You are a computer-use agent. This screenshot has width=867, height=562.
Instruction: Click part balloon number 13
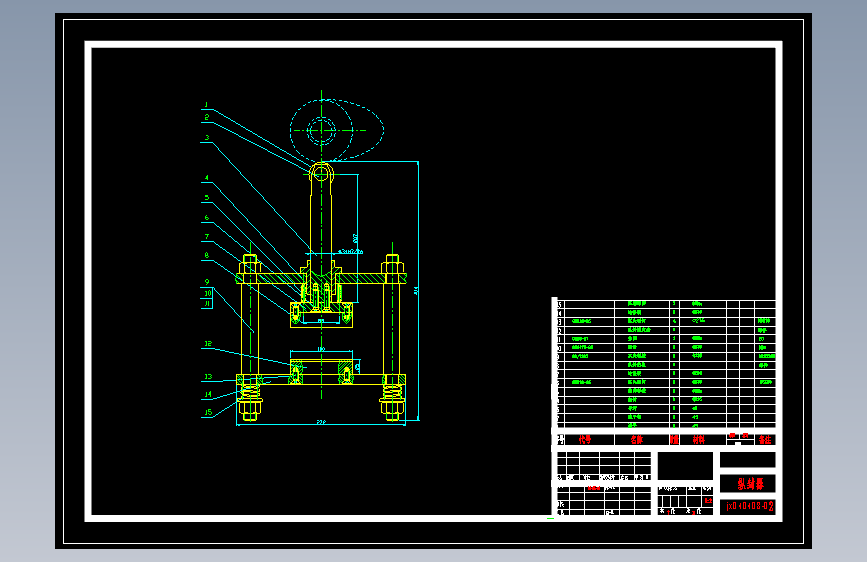pyautogui.click(x=208, y=377)
